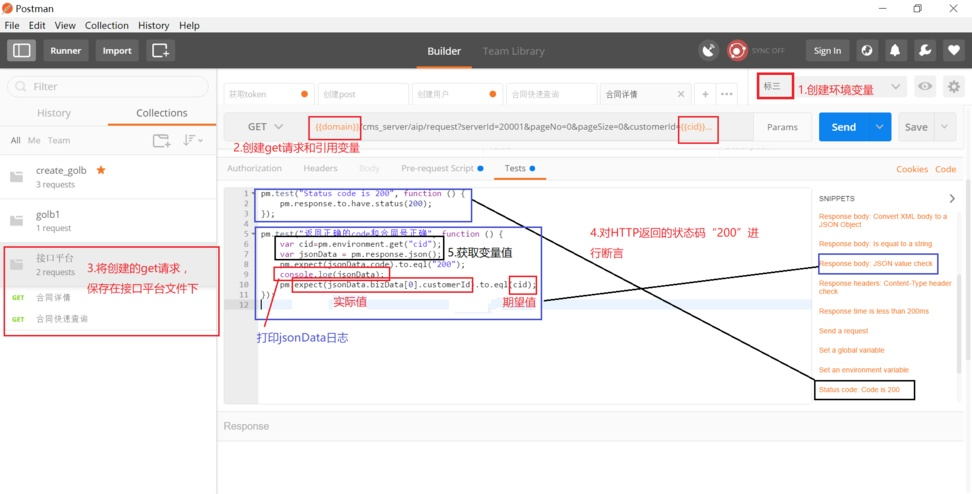Open the 合同快速查询 request tab
Screen dimensions: 972x494
[551, 94]
